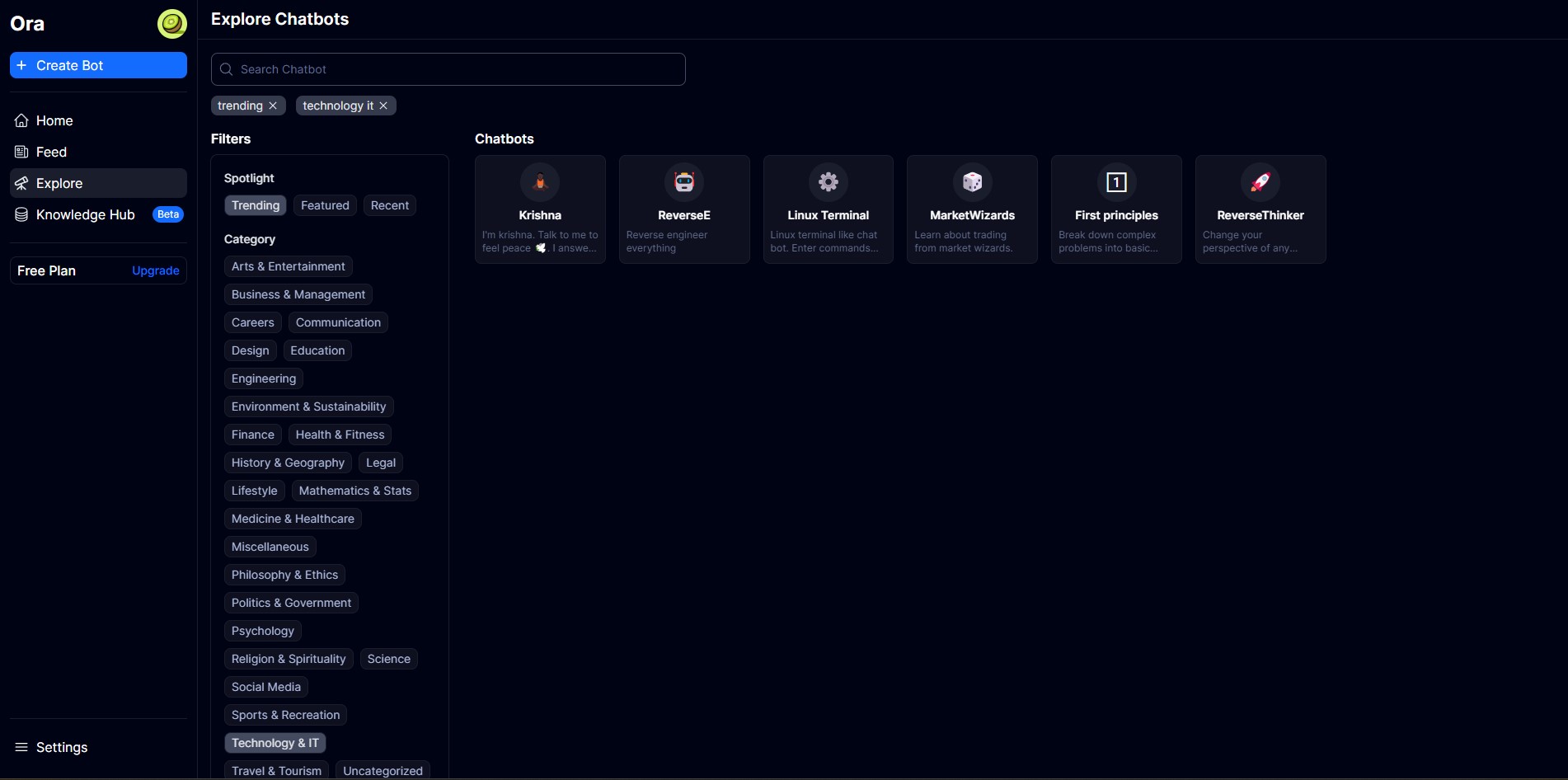1568x780 pixels.
Task: Select the Featured spotlight filter
Action: point(325,205)
